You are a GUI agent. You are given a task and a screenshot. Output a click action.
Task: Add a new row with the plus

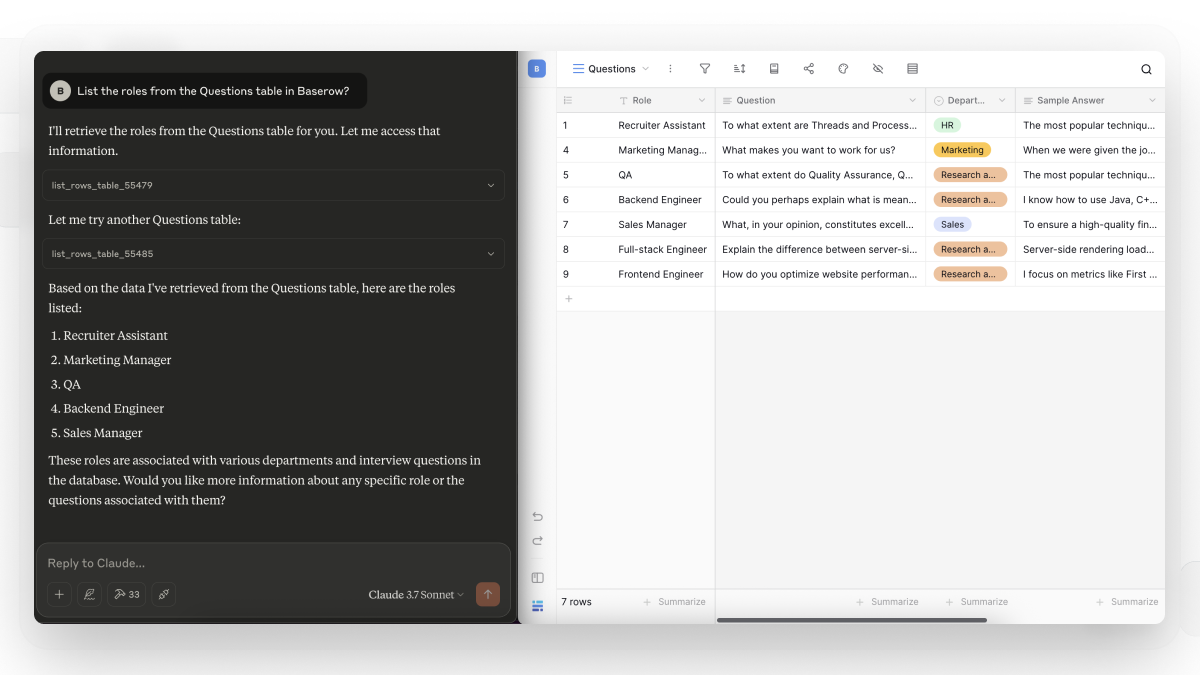[568, 298]
